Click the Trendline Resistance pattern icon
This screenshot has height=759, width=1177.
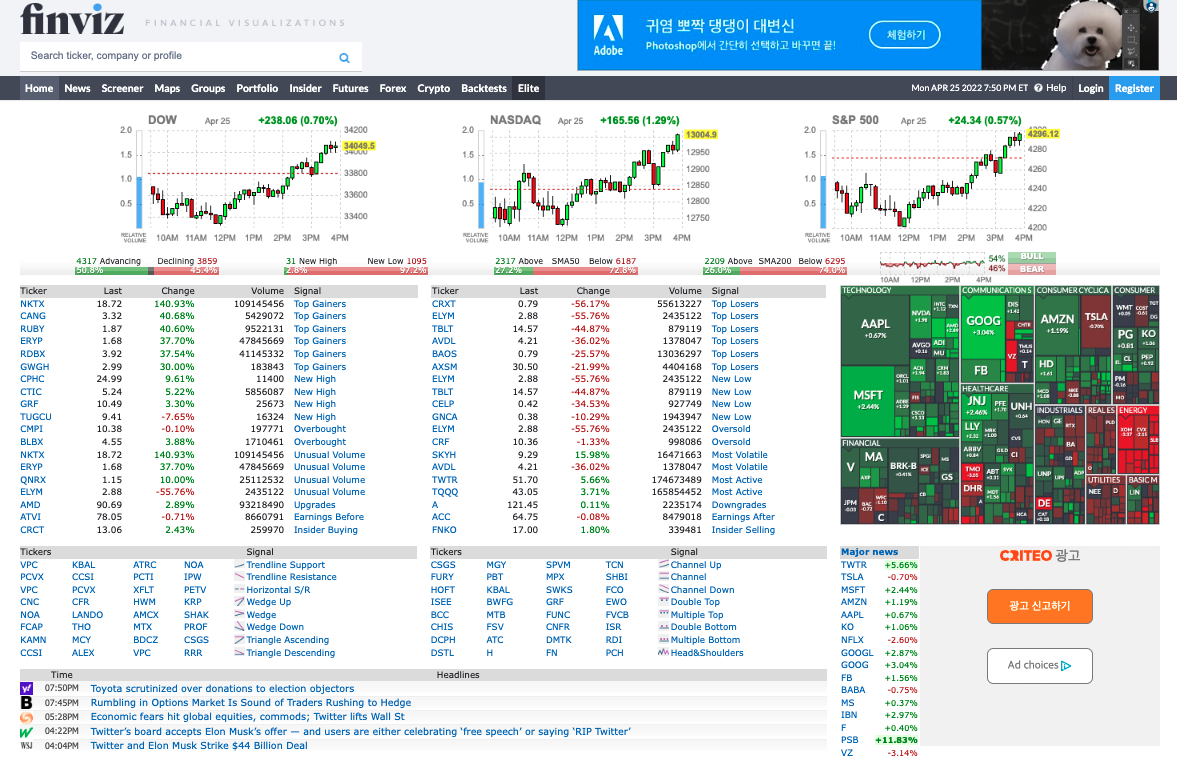pyautogui.click(x=239, y=577)
